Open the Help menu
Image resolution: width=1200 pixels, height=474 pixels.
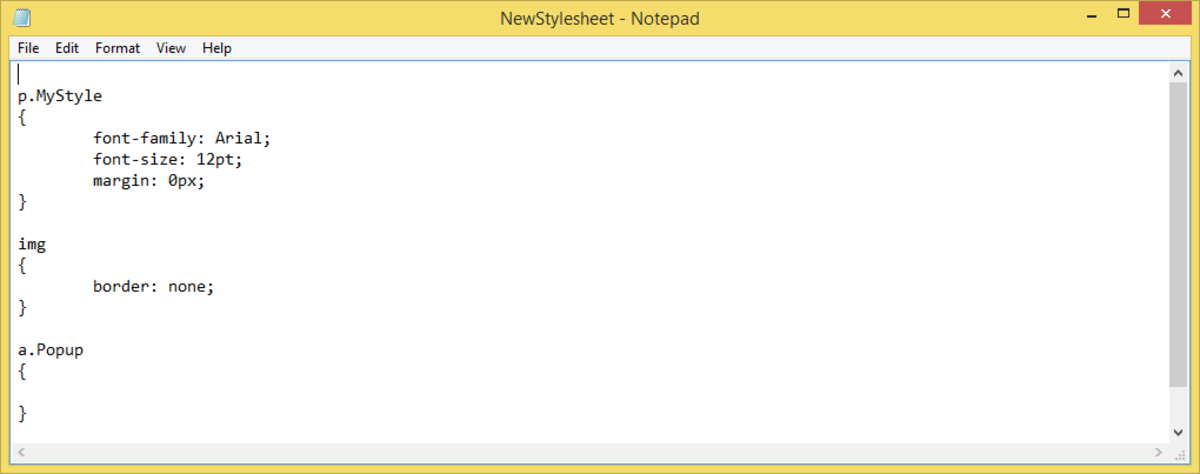tap(216, 48)
